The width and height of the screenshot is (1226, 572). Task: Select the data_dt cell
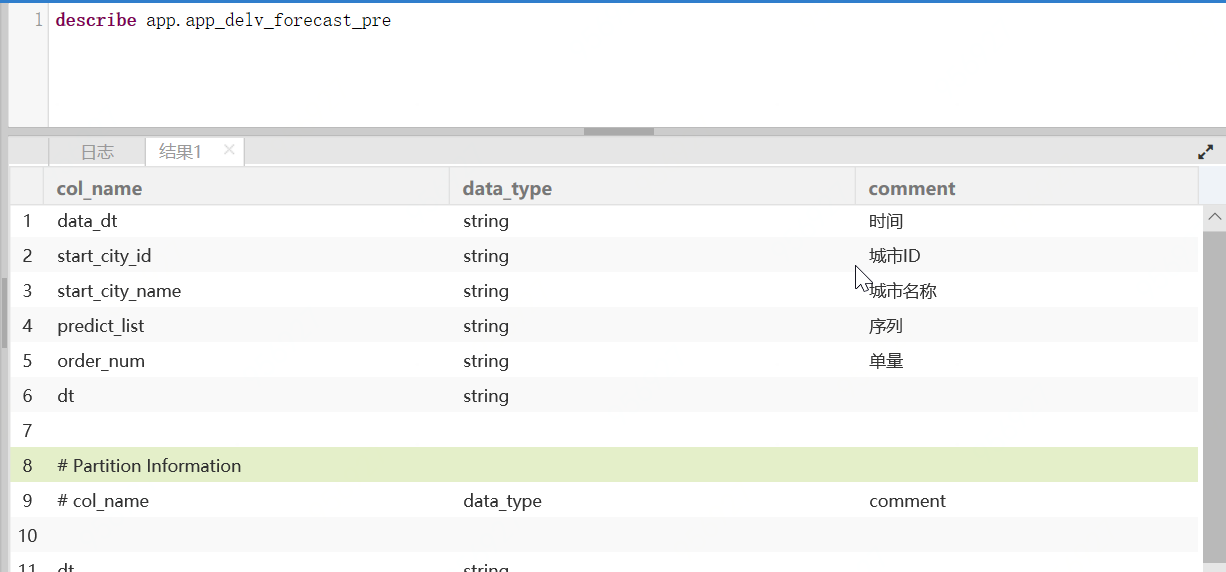(x=87, y=221)
